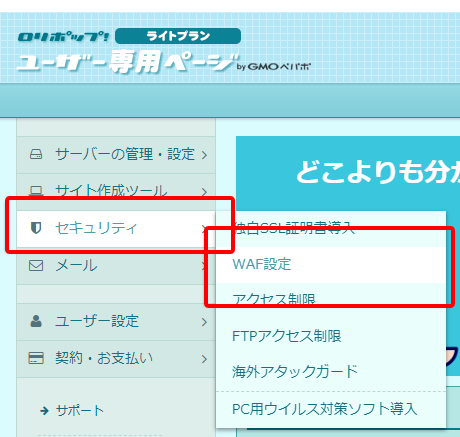Image resolution: width=460 pixels, height=437 pixels.
Task: Click the by GMOペパボ text
Action: pos(273,67)
